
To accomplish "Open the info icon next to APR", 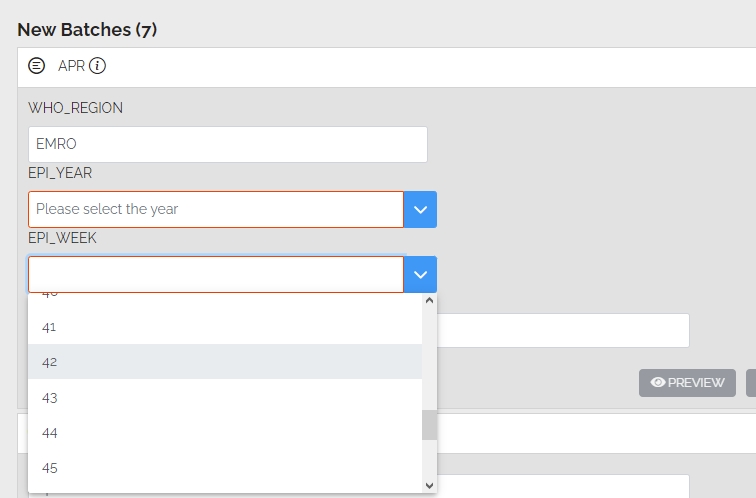I will pos(97,66).
